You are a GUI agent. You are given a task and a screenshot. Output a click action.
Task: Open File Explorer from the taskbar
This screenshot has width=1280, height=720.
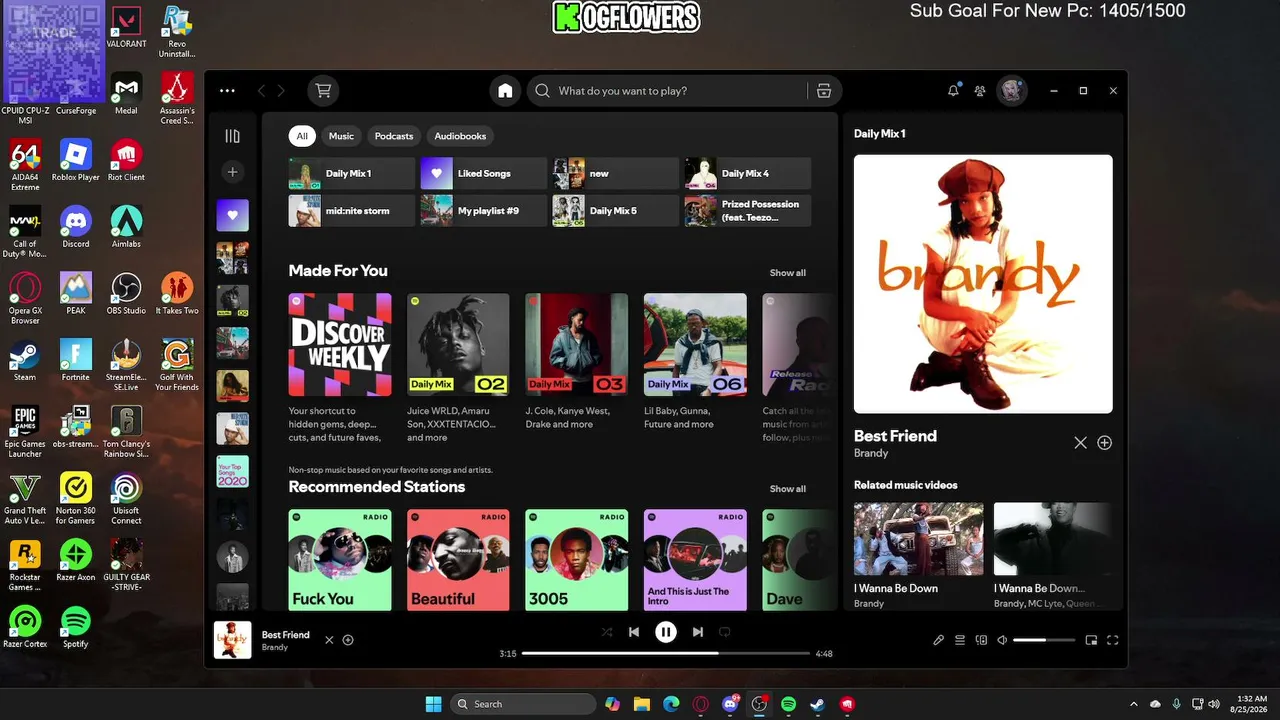pyautogui.click(x=641, y=704)
